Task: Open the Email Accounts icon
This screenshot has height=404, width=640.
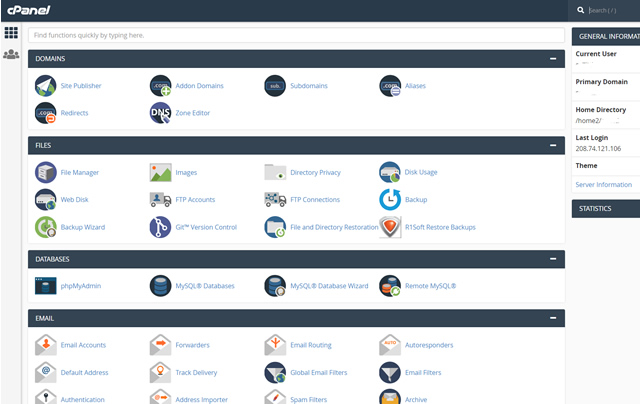Action: click(46, 345)
